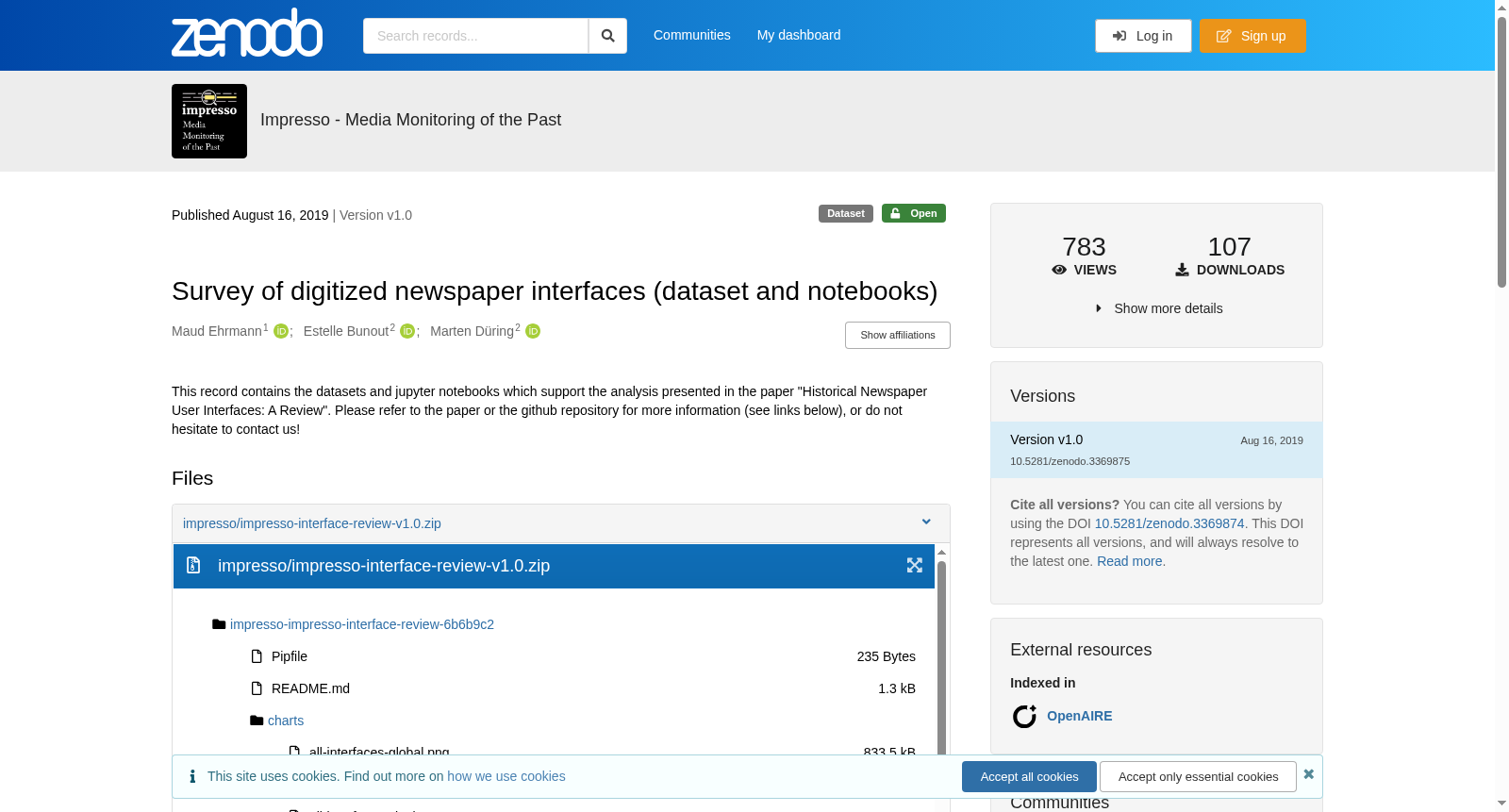Open Communities from navigation
This screenshot has width=1509, height=812.
(x=691, y=35)
